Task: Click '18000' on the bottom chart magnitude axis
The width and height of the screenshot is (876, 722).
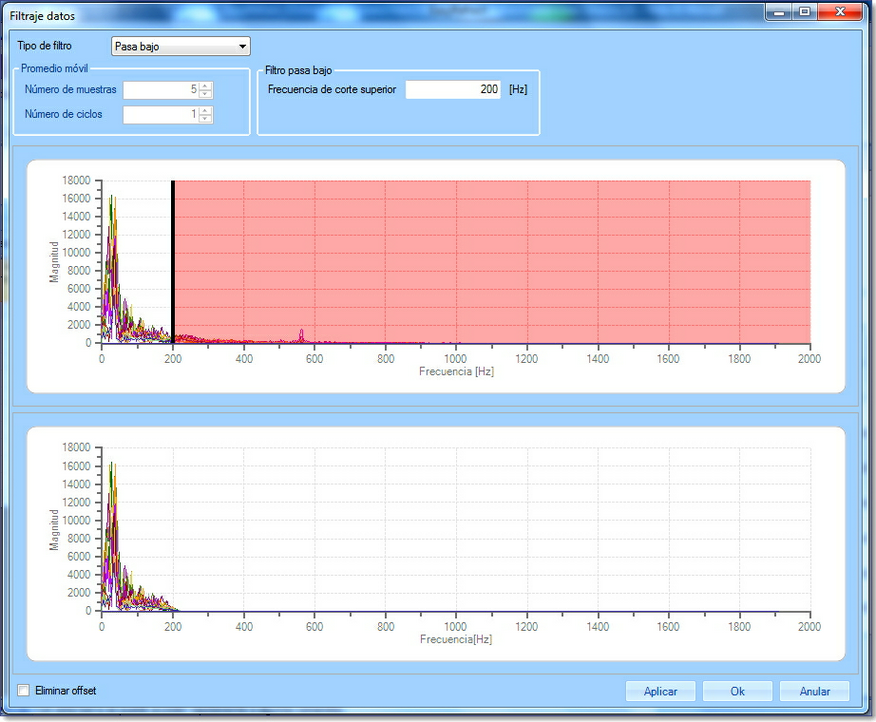Action: (76, 447)
